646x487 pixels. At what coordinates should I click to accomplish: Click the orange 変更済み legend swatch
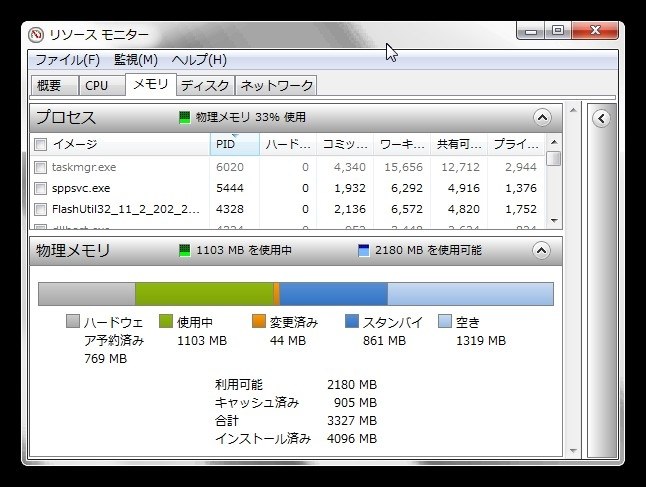[259, 321]
